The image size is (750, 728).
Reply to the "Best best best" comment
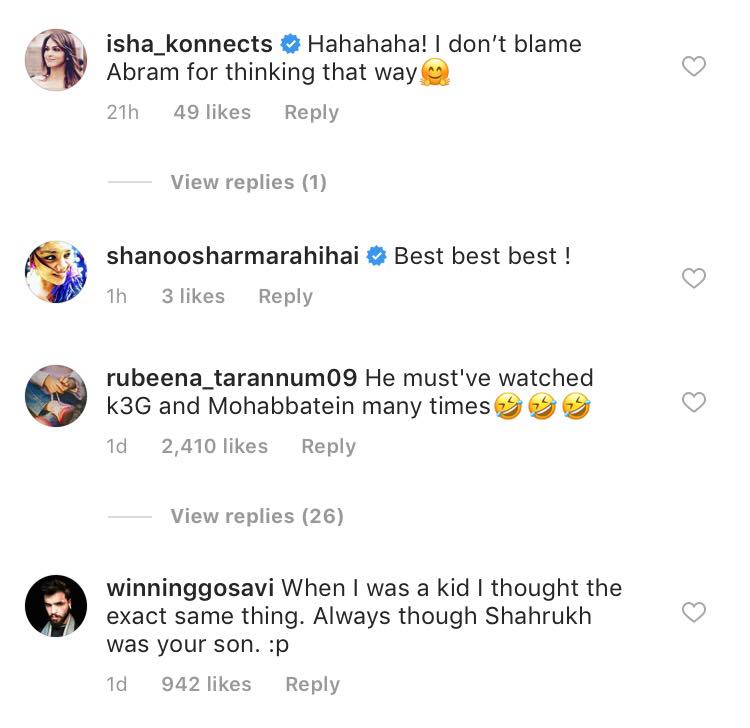point(285,296)
